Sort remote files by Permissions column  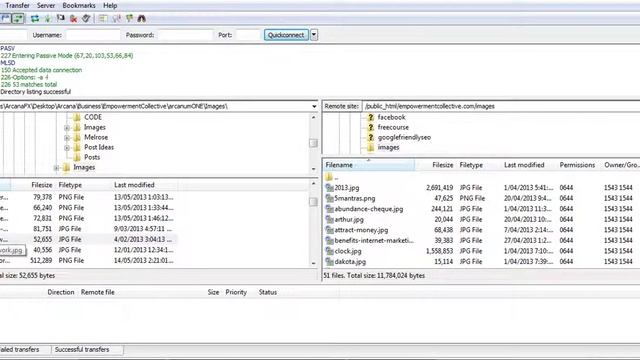[x=579, y=165]
